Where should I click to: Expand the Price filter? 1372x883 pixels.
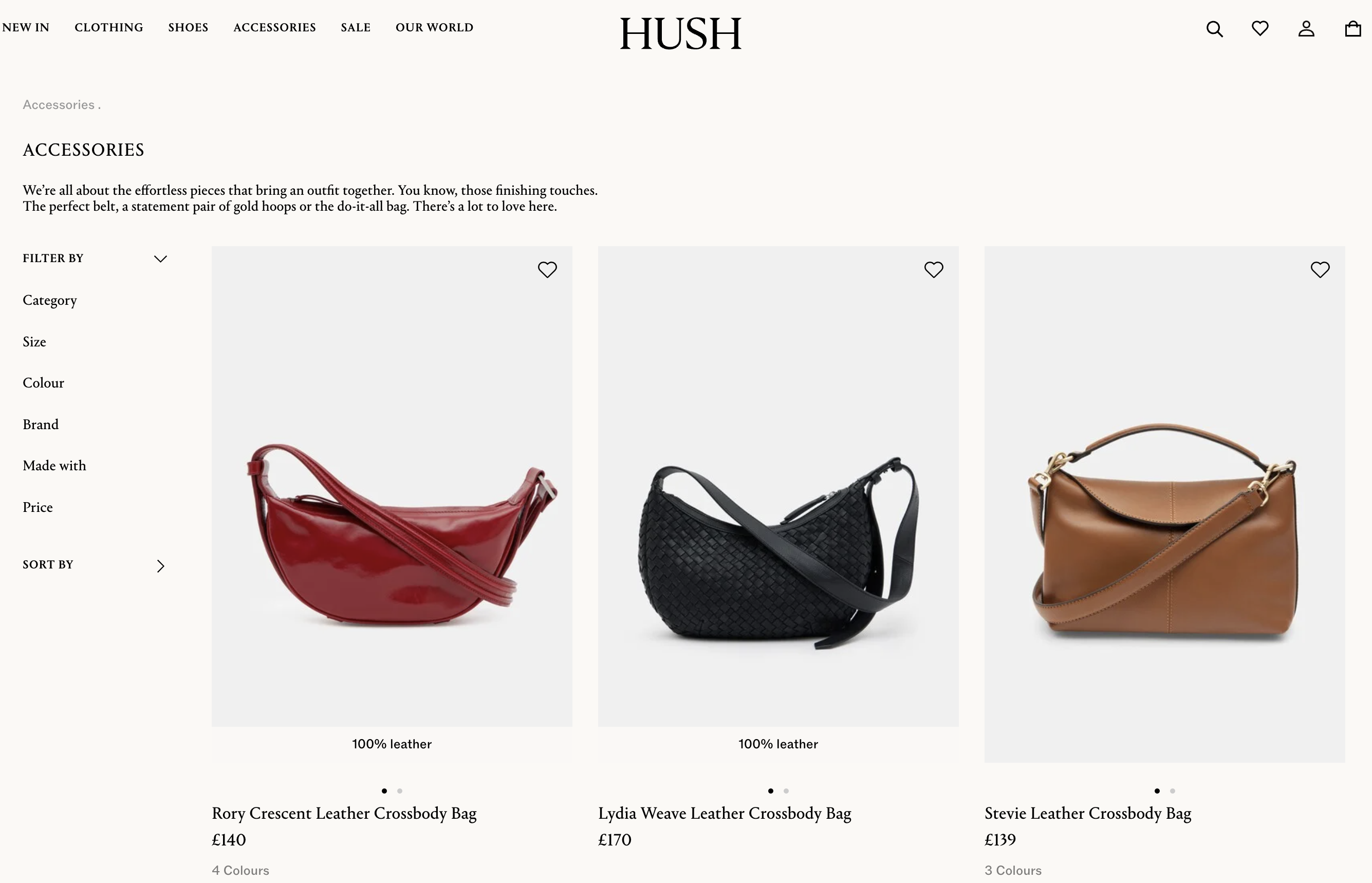click(x=38, y=507)
